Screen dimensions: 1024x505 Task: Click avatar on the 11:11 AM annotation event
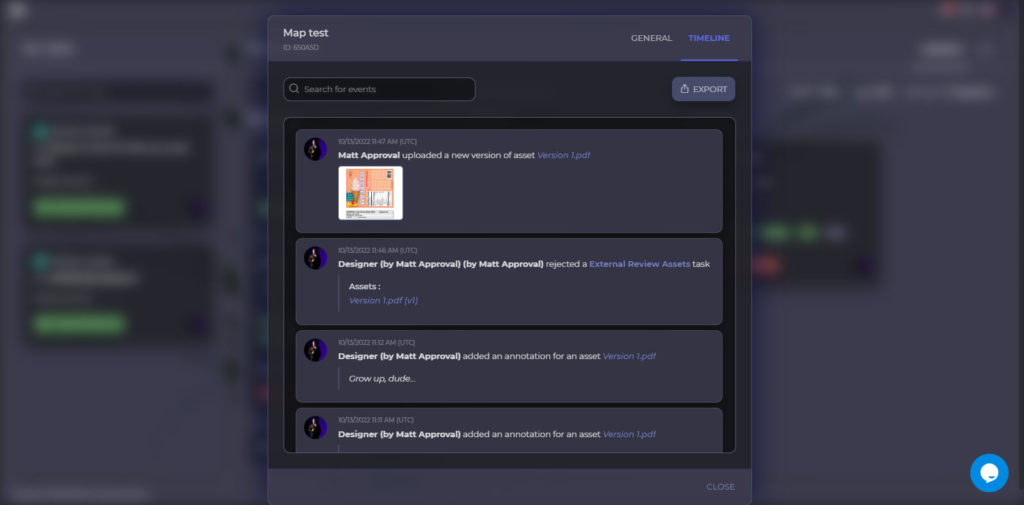(315, 428)
